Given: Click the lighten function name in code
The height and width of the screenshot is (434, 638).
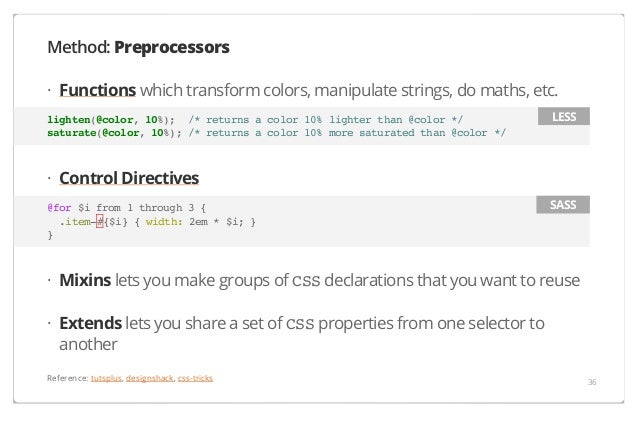Looking at the screenshot, I should (69, 120).
